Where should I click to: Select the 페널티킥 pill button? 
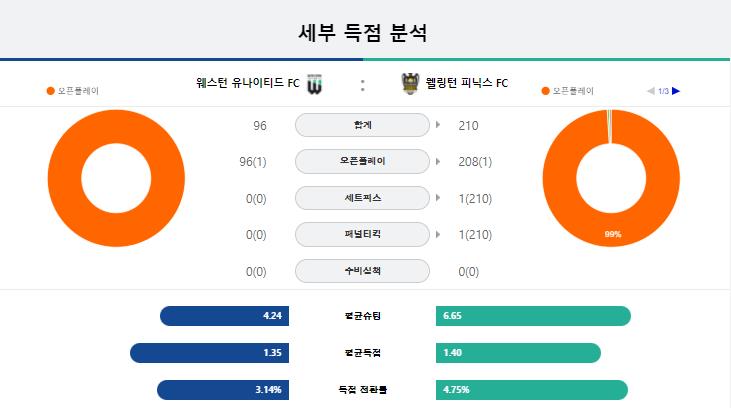362,234
